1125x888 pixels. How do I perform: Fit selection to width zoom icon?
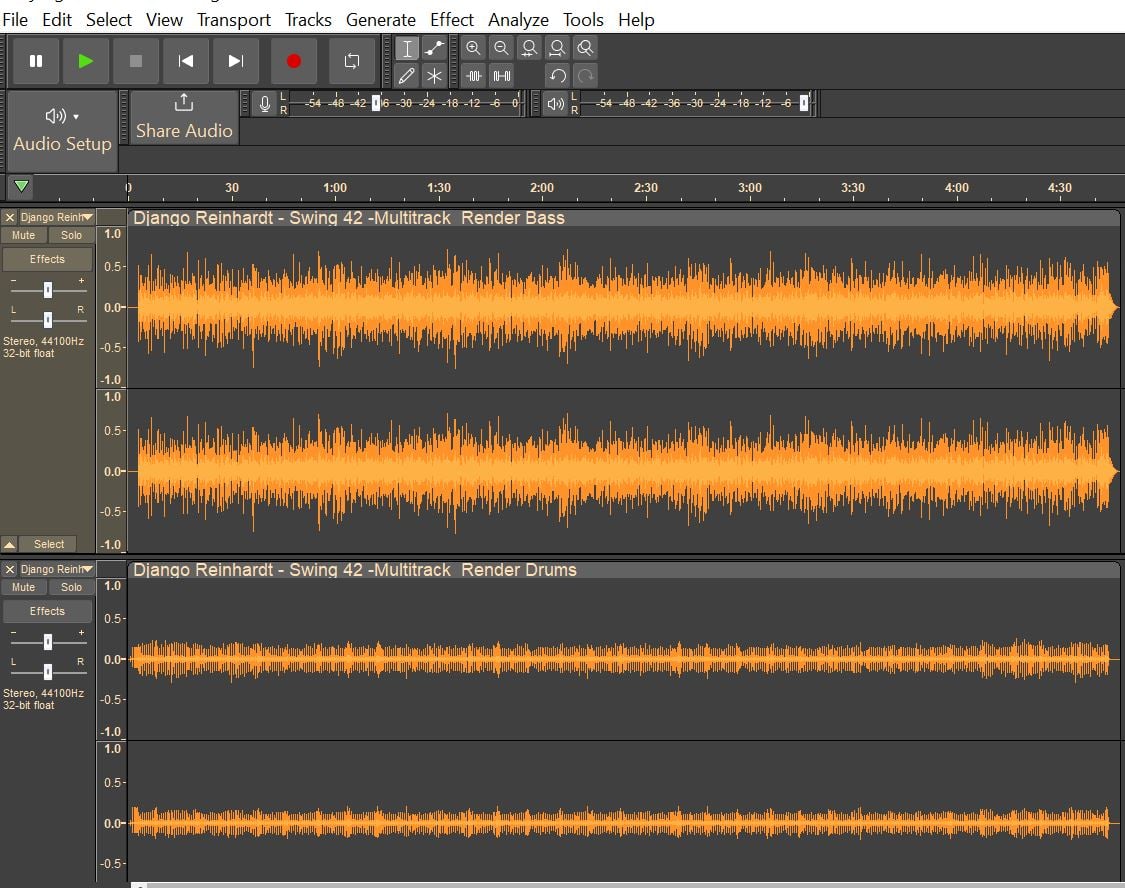coord(529,48)
